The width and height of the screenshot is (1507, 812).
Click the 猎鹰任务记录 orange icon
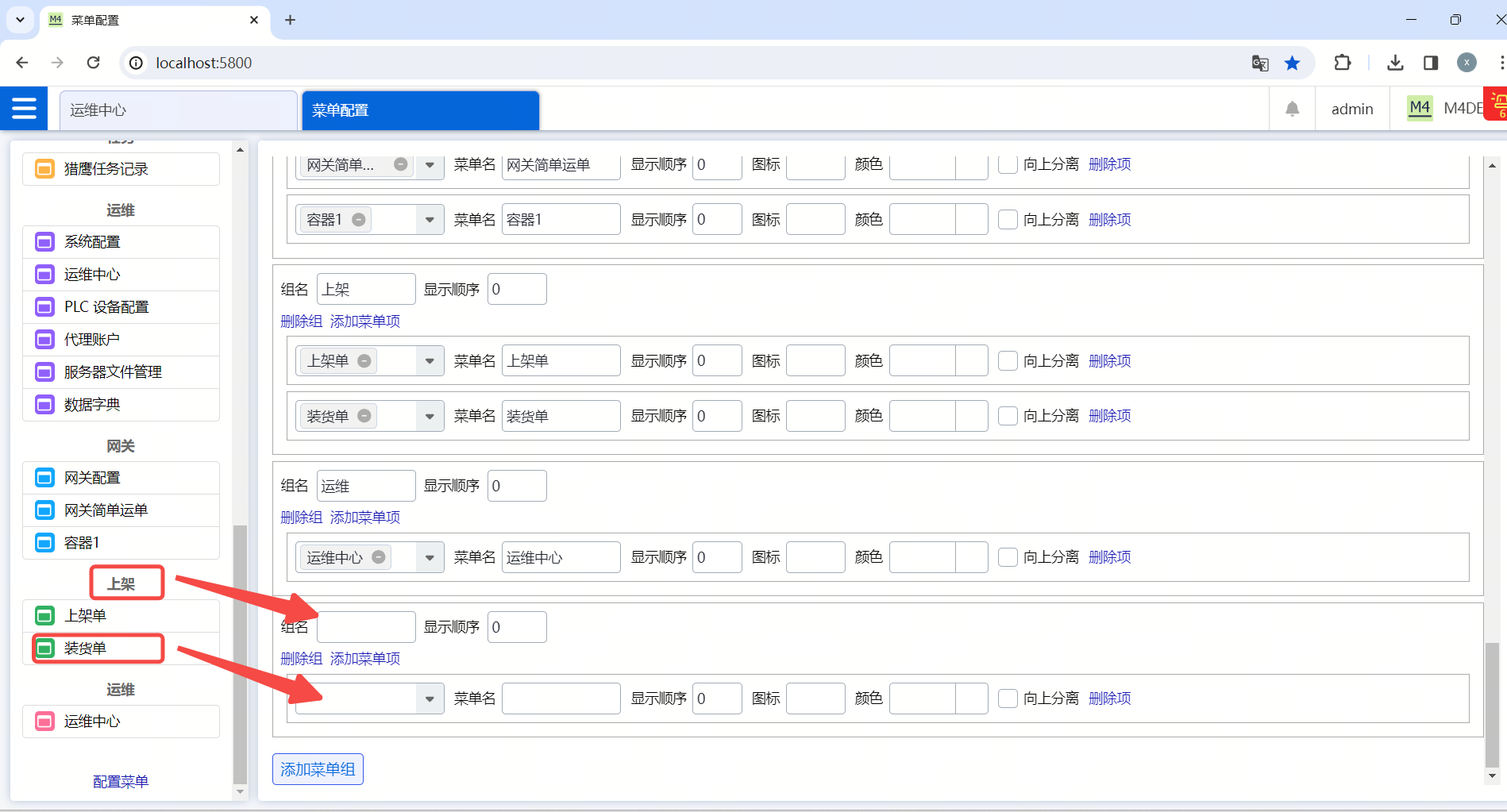coord(44,169)
